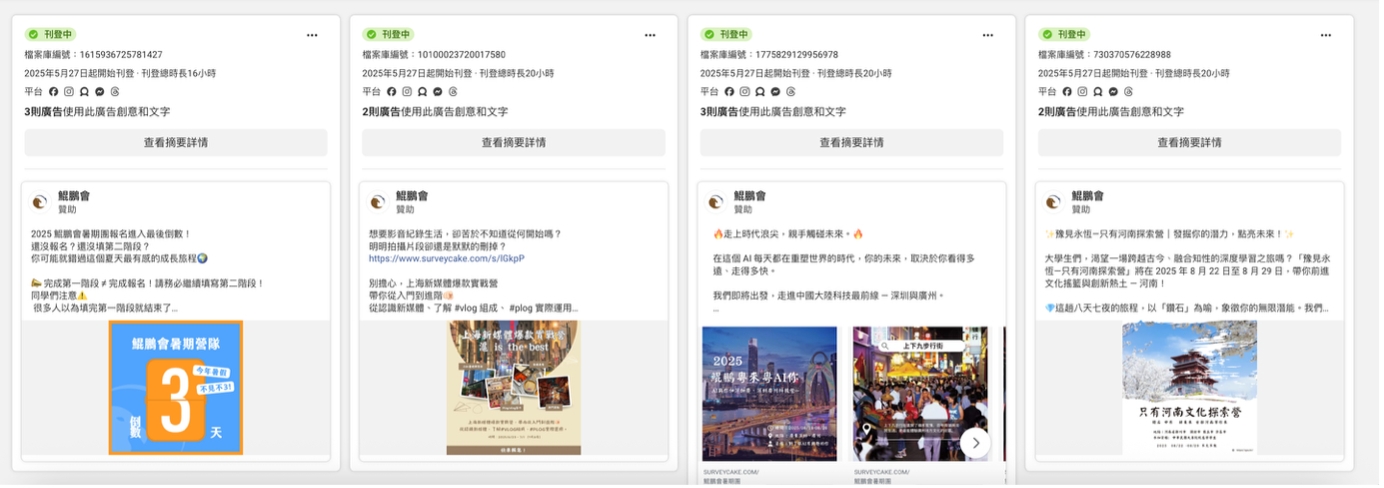Click 2則廣告 text on ad 10100023720017580

[381, 112]
